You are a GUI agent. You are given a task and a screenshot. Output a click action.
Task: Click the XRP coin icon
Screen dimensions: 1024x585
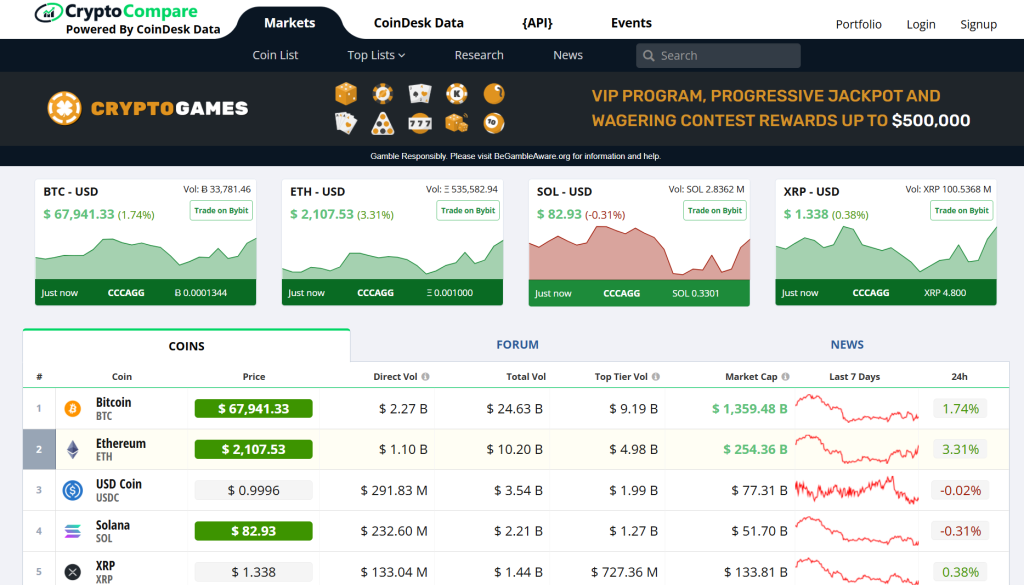72,572
